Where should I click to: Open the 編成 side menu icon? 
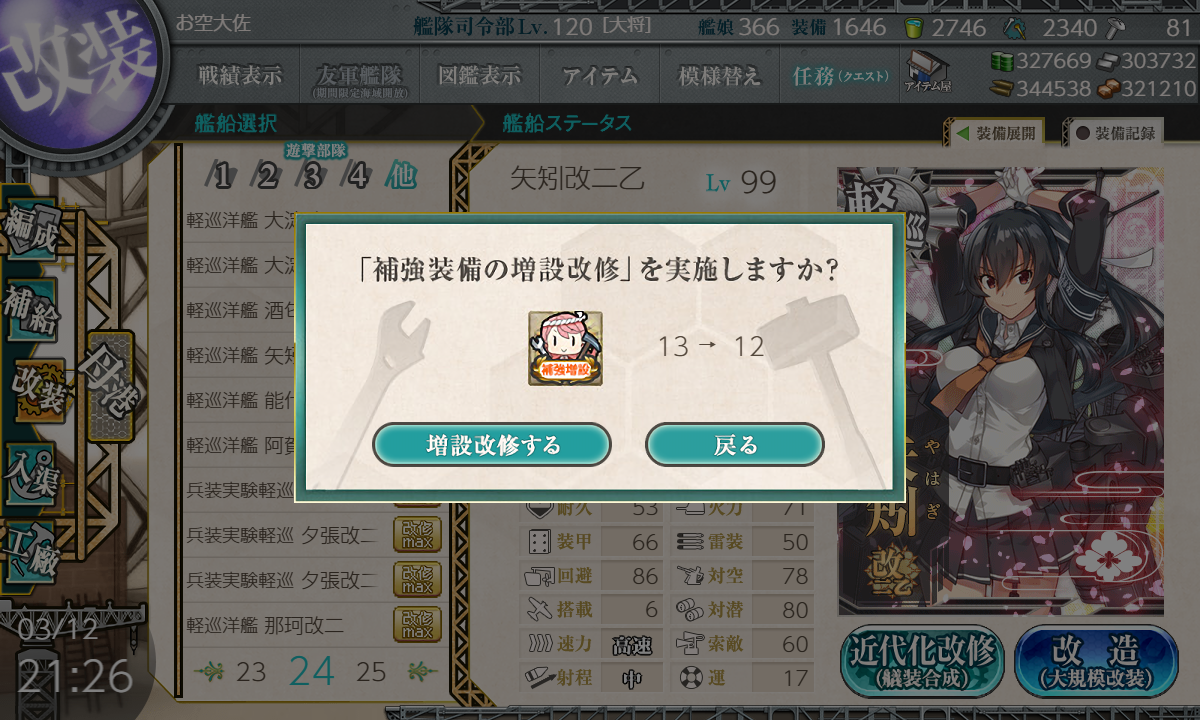coord(32,232)
